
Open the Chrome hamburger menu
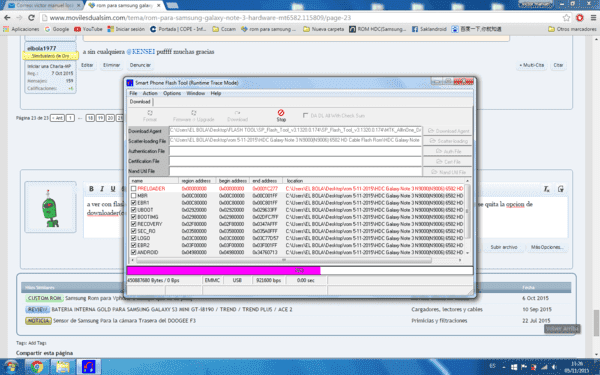(593, 18)
